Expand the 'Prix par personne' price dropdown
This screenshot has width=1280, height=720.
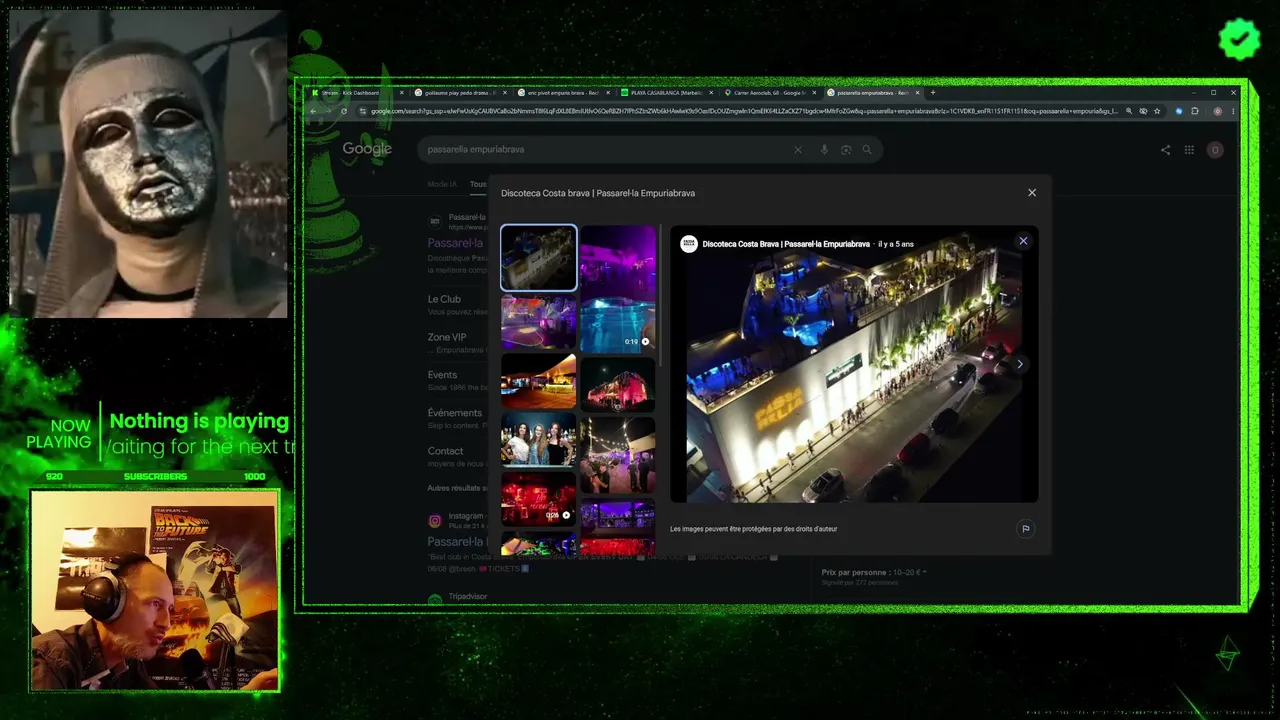874,572
